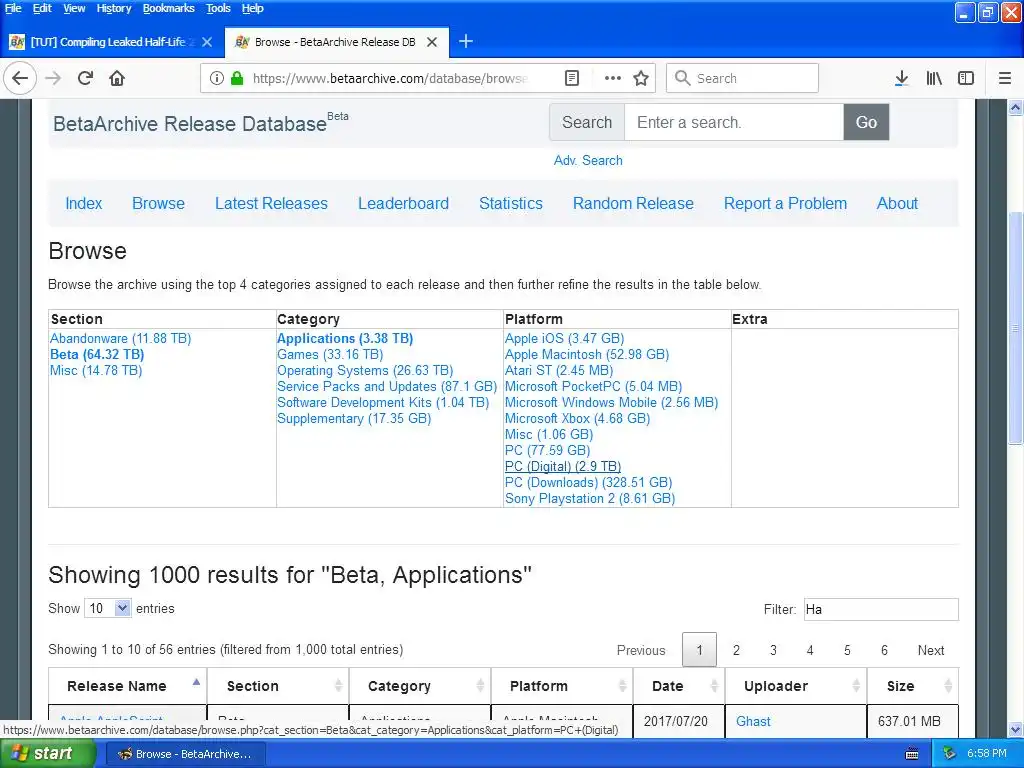Click the magnifier icon in browser search box
Image resolution: width=1024 pixels, height=768 pixels.
pos(682,78)
